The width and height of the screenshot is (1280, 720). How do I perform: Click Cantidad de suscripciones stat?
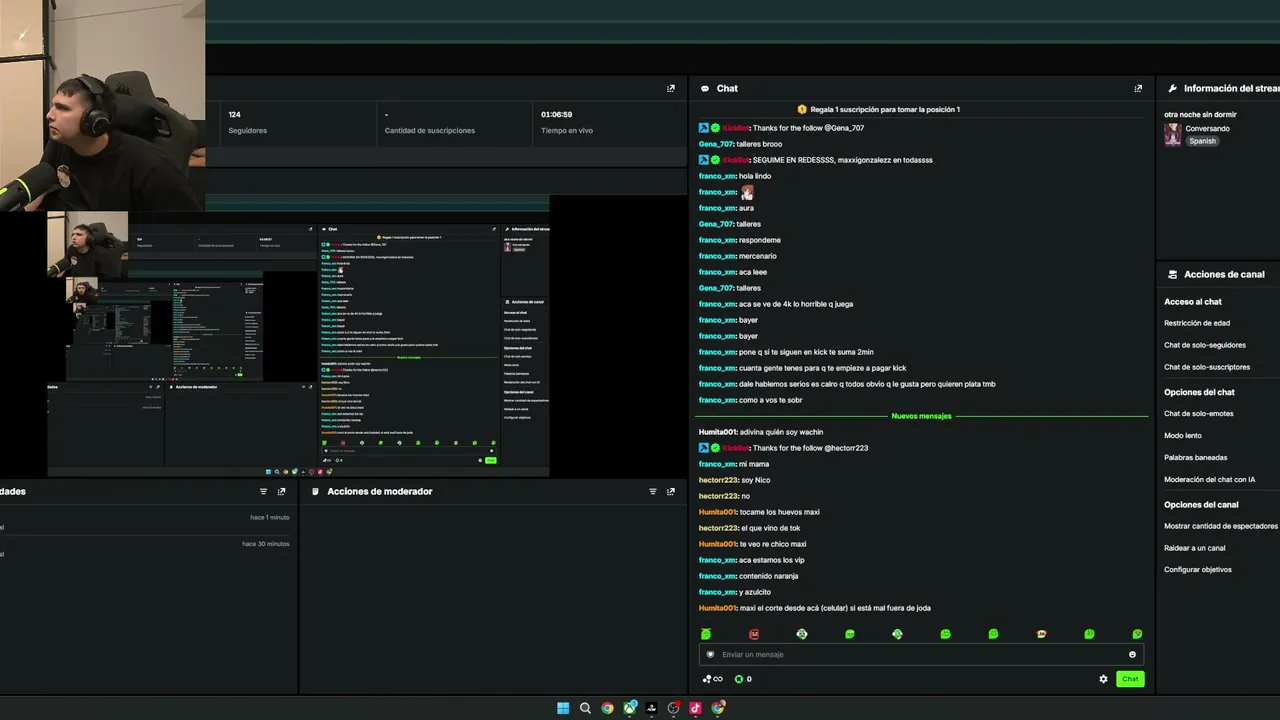[x=430, y=130]
